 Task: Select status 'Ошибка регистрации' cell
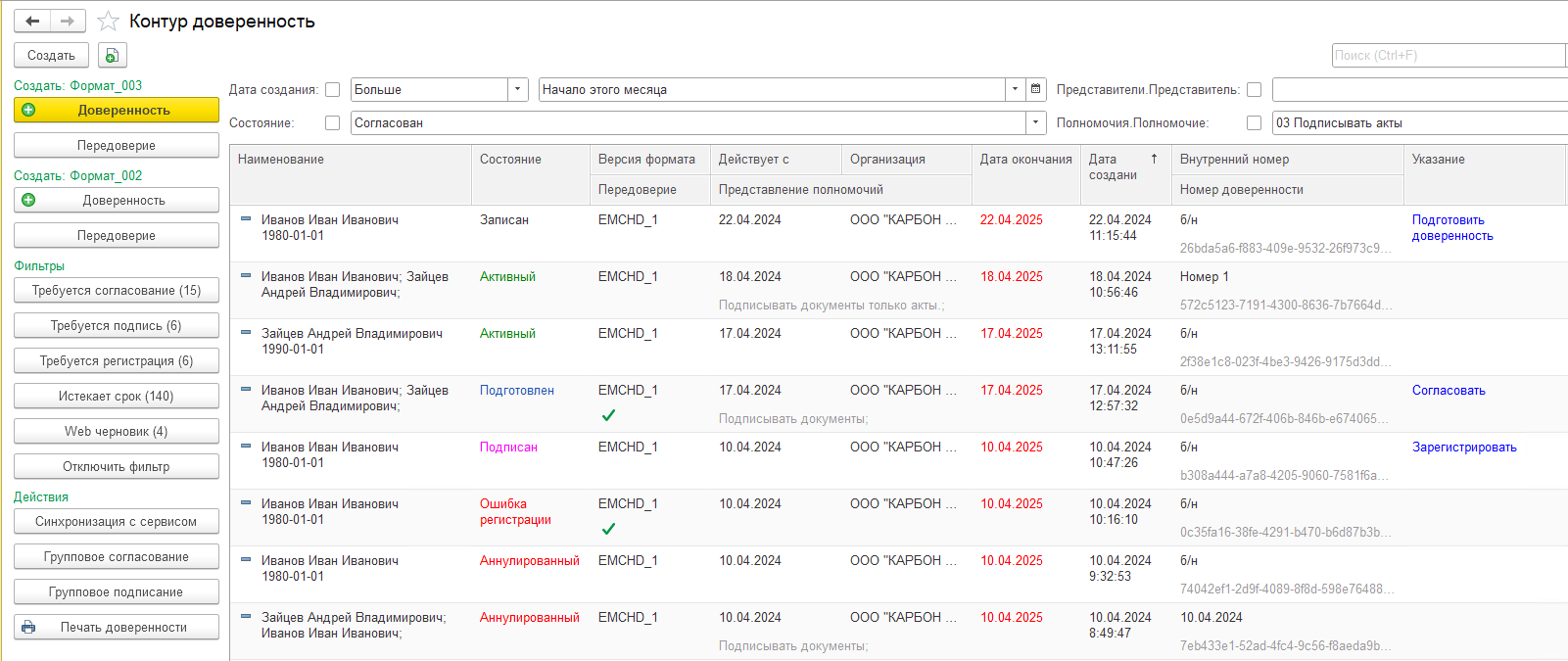tap(515, 511)
